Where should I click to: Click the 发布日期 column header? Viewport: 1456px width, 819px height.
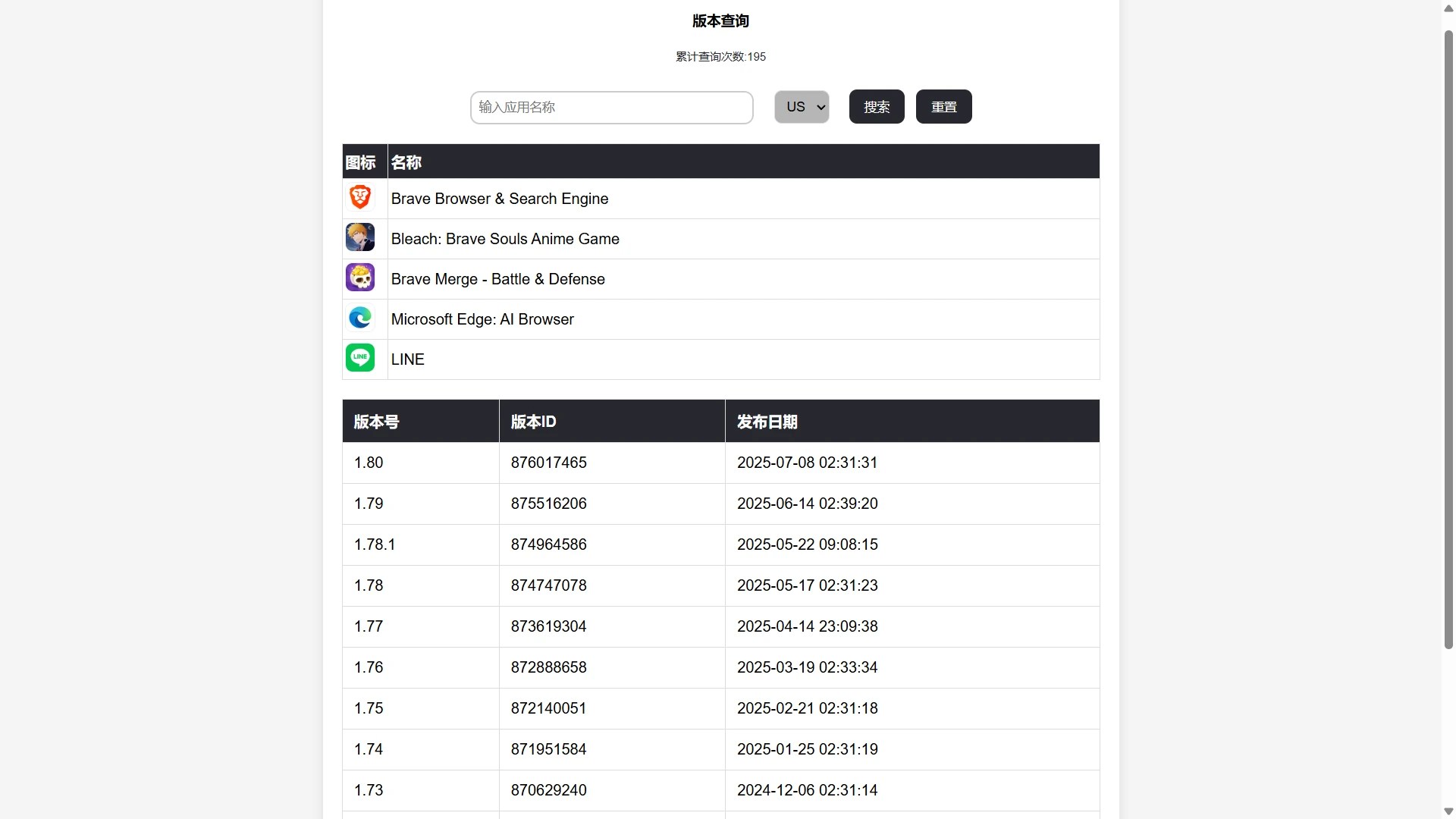767,422
